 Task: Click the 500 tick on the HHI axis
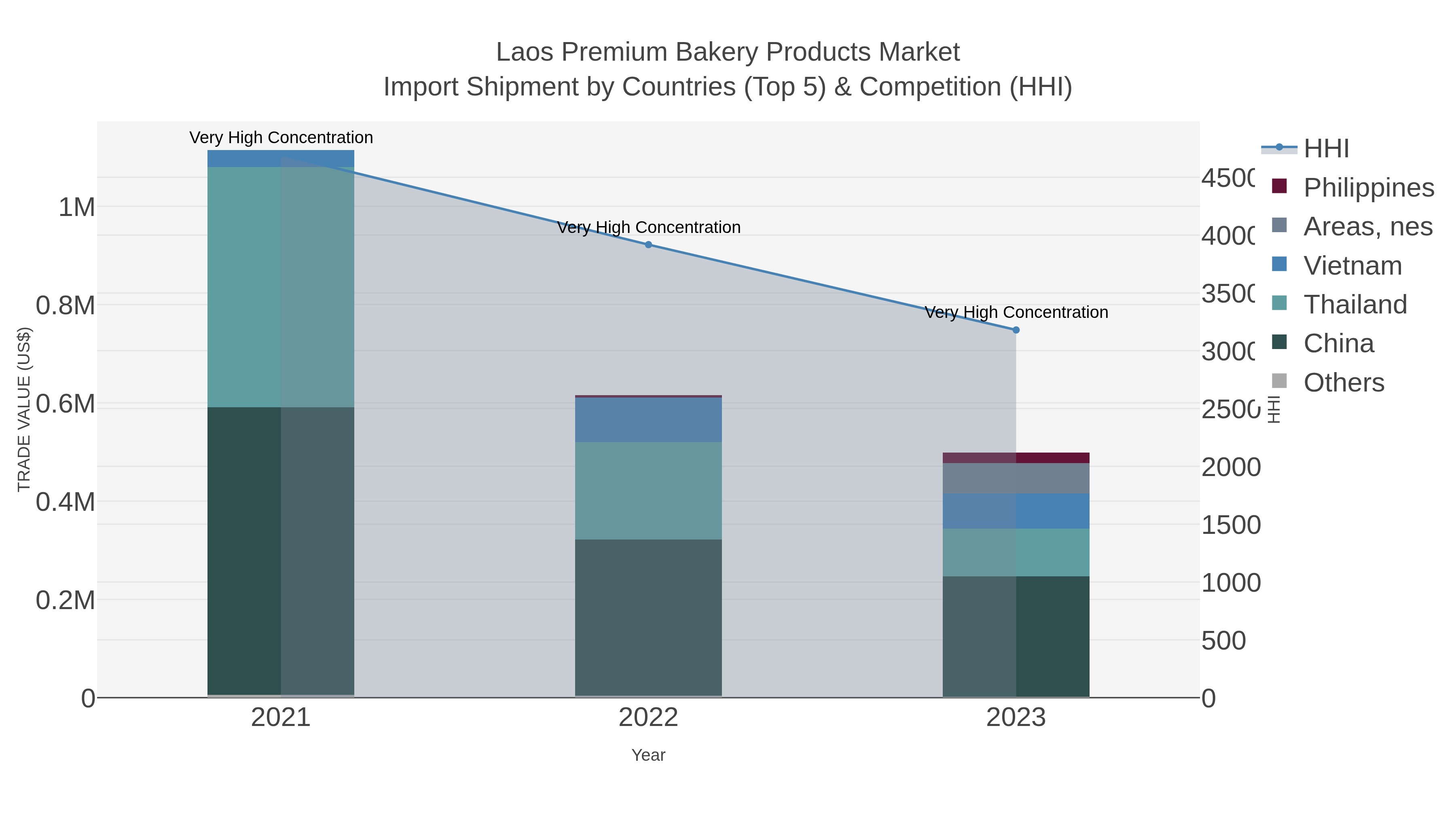point(1224,641)
